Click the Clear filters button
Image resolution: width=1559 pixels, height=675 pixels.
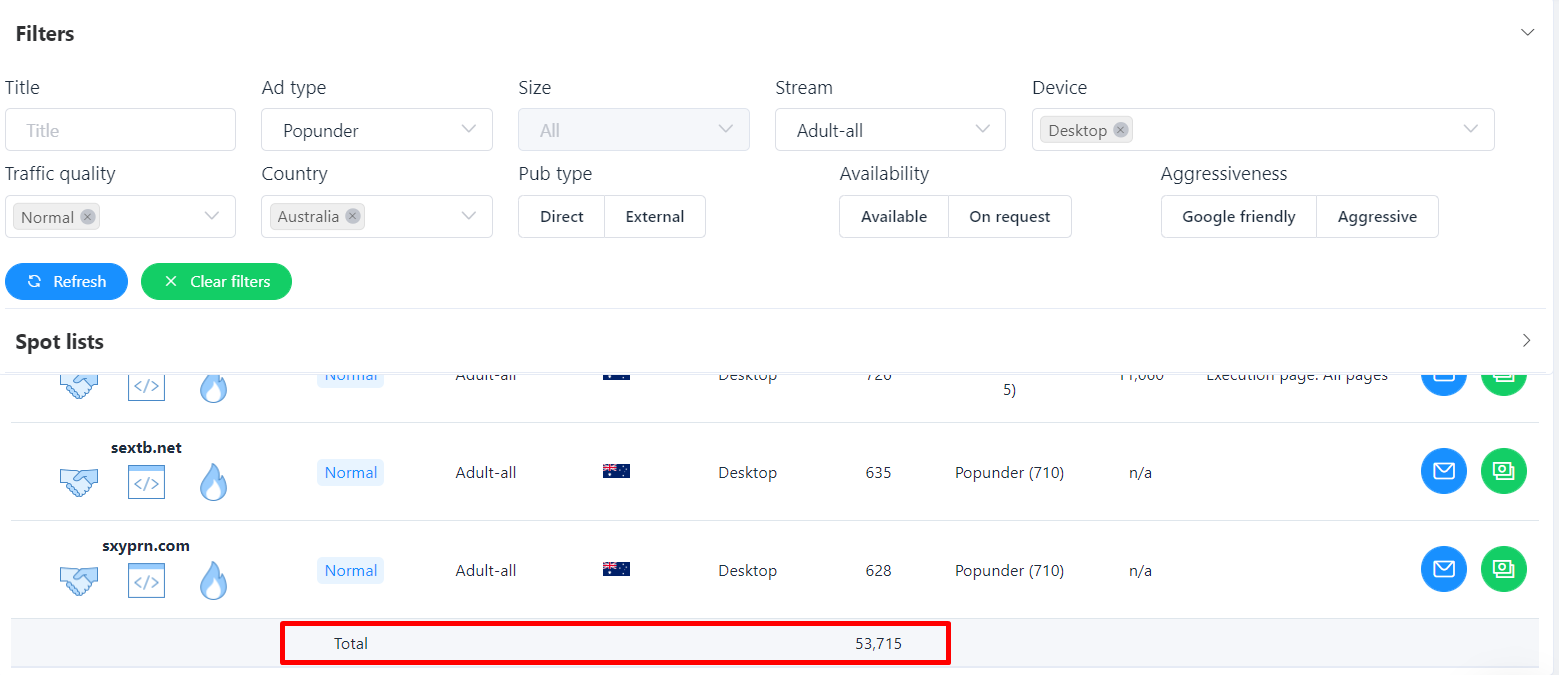[x=216, y=282]
